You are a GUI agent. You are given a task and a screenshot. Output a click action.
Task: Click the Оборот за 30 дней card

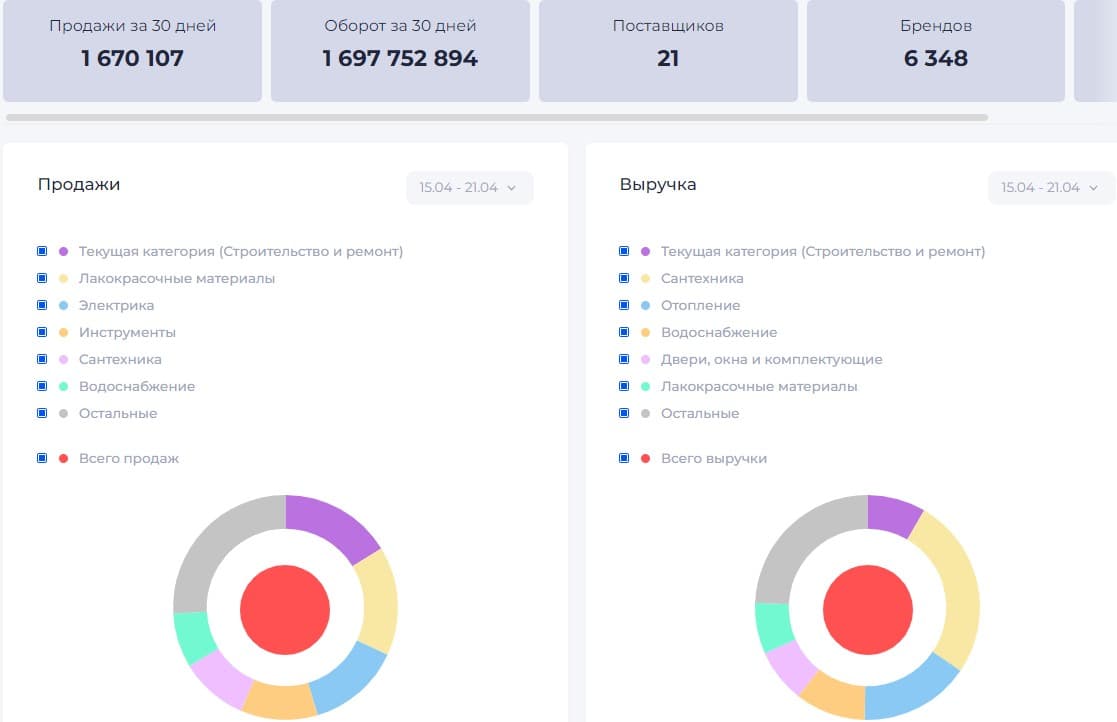pos(400,50)
